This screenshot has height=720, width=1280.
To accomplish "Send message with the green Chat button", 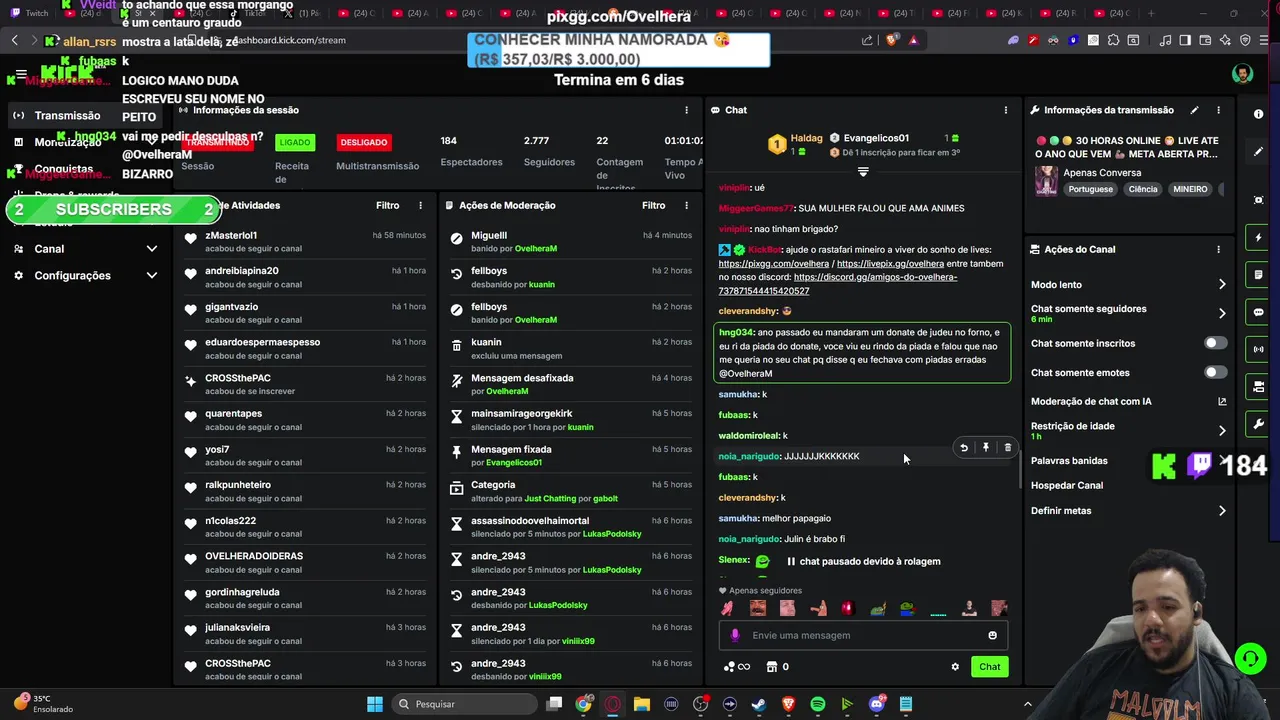I will 989,667.
